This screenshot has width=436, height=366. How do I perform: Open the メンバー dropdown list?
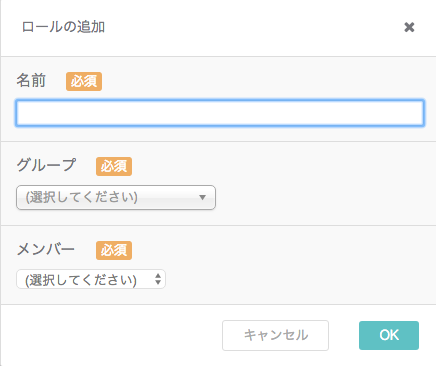tap(91, 279)
